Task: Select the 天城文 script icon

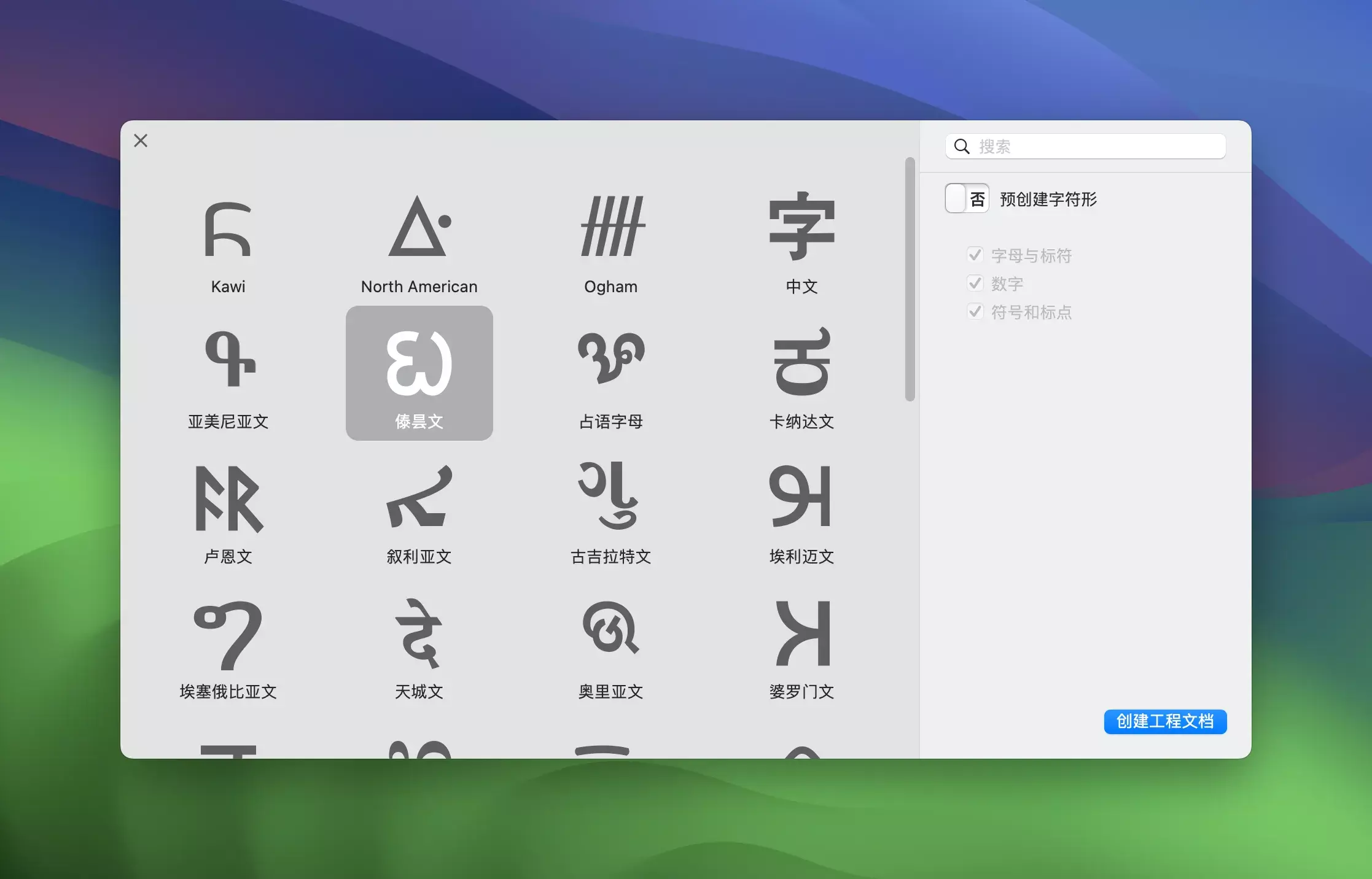Action: click(419, 633)
